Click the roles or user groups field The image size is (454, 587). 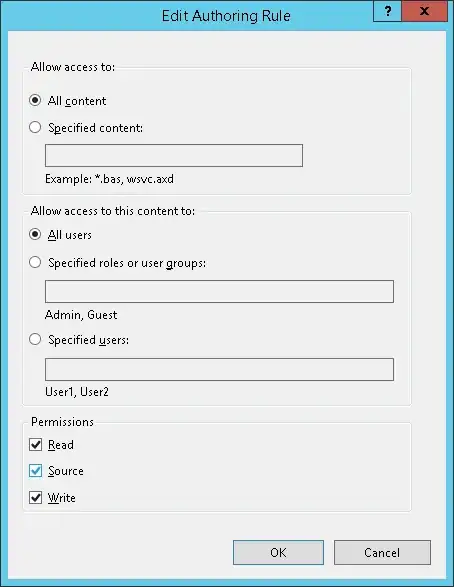pyautogui.click(x=219, y=291)
